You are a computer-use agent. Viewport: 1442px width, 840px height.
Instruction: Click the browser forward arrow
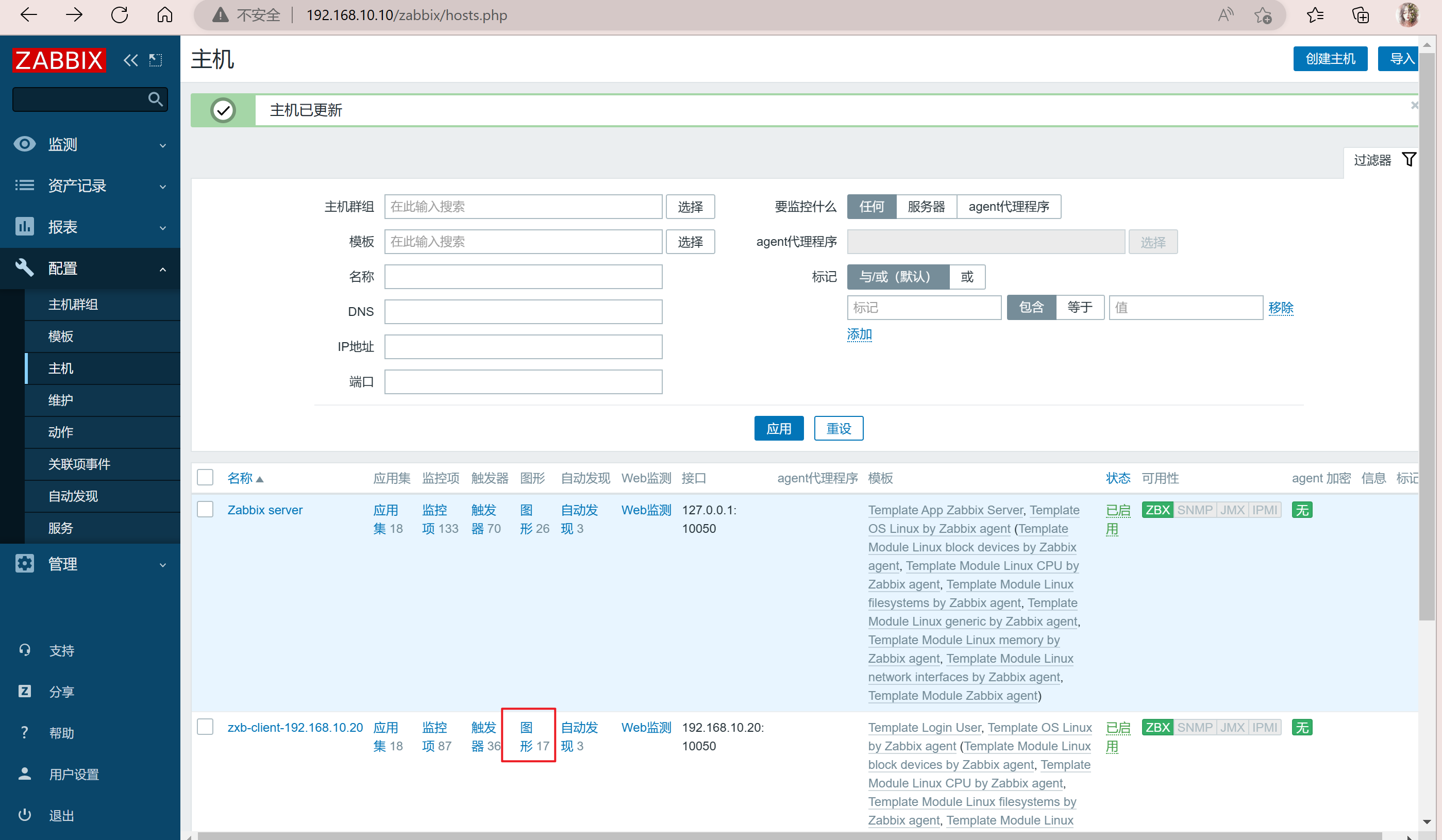pos(74,15)
